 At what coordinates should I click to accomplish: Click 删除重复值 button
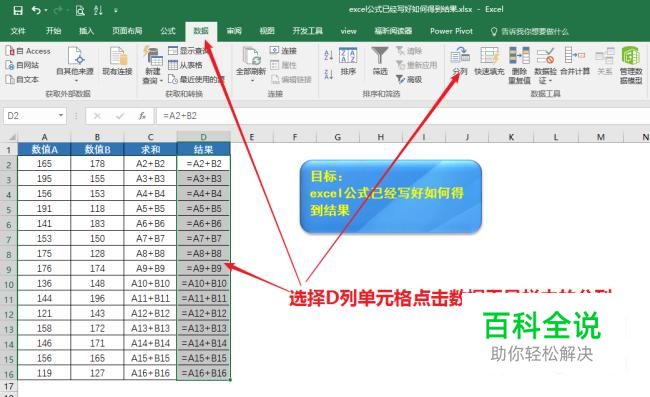pyautogui.click(x=519, y=65)
